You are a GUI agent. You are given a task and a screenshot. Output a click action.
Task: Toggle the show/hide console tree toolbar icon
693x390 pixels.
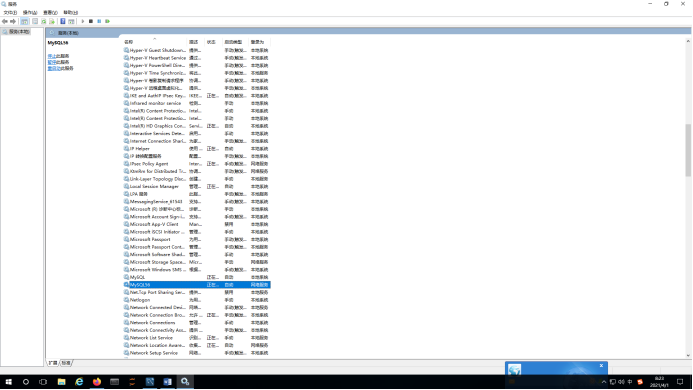pyautogui.click(x=25, y=21)
